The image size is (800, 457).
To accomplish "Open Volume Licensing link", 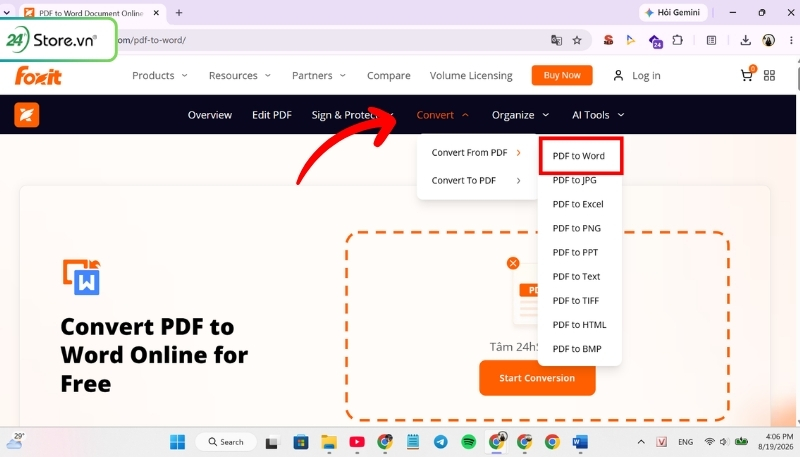I will (471, 75).
